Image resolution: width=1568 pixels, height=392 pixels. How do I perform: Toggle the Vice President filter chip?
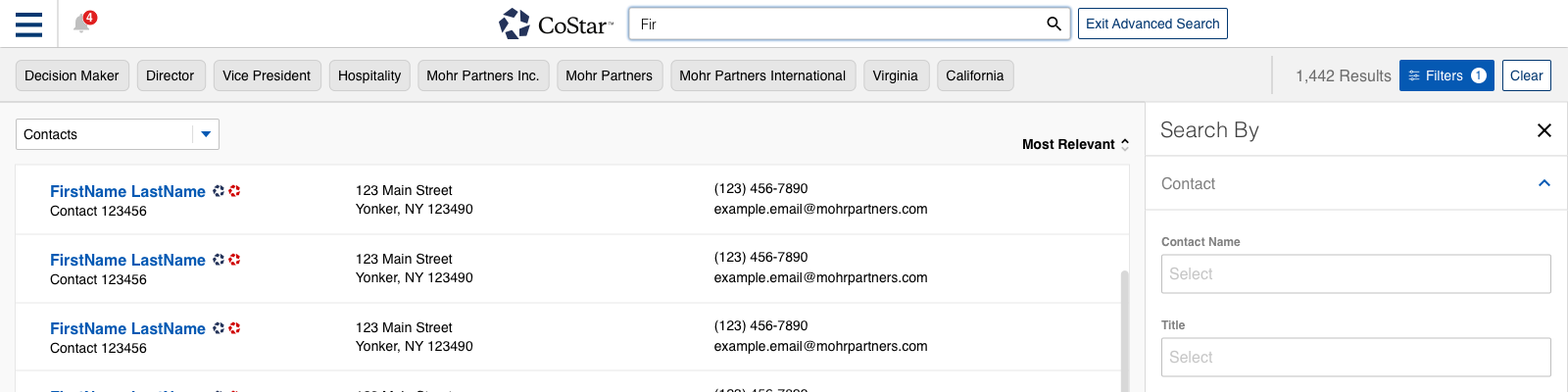point(267,75)
